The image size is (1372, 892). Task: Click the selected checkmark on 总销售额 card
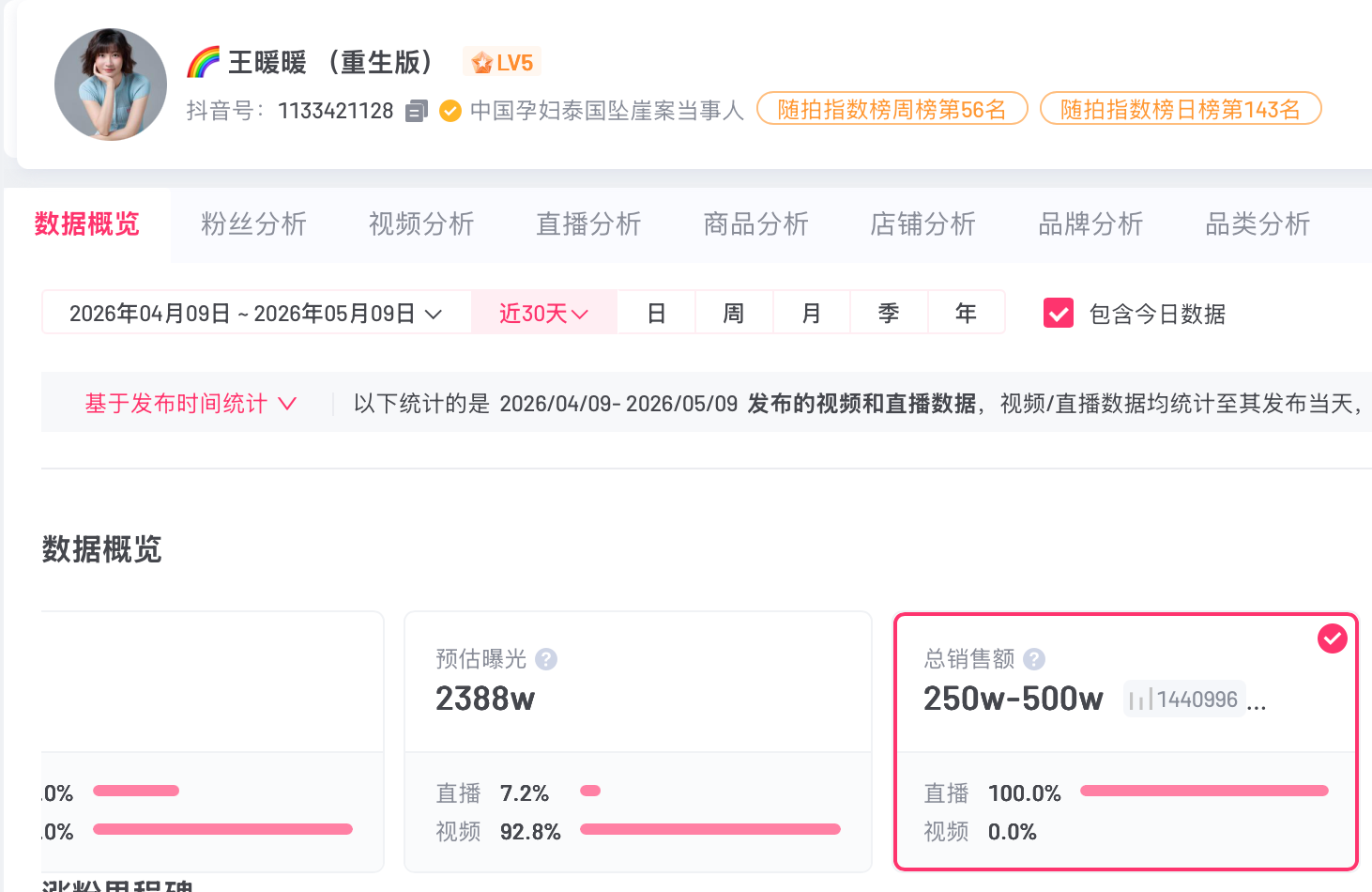[x=1333, y=638]
